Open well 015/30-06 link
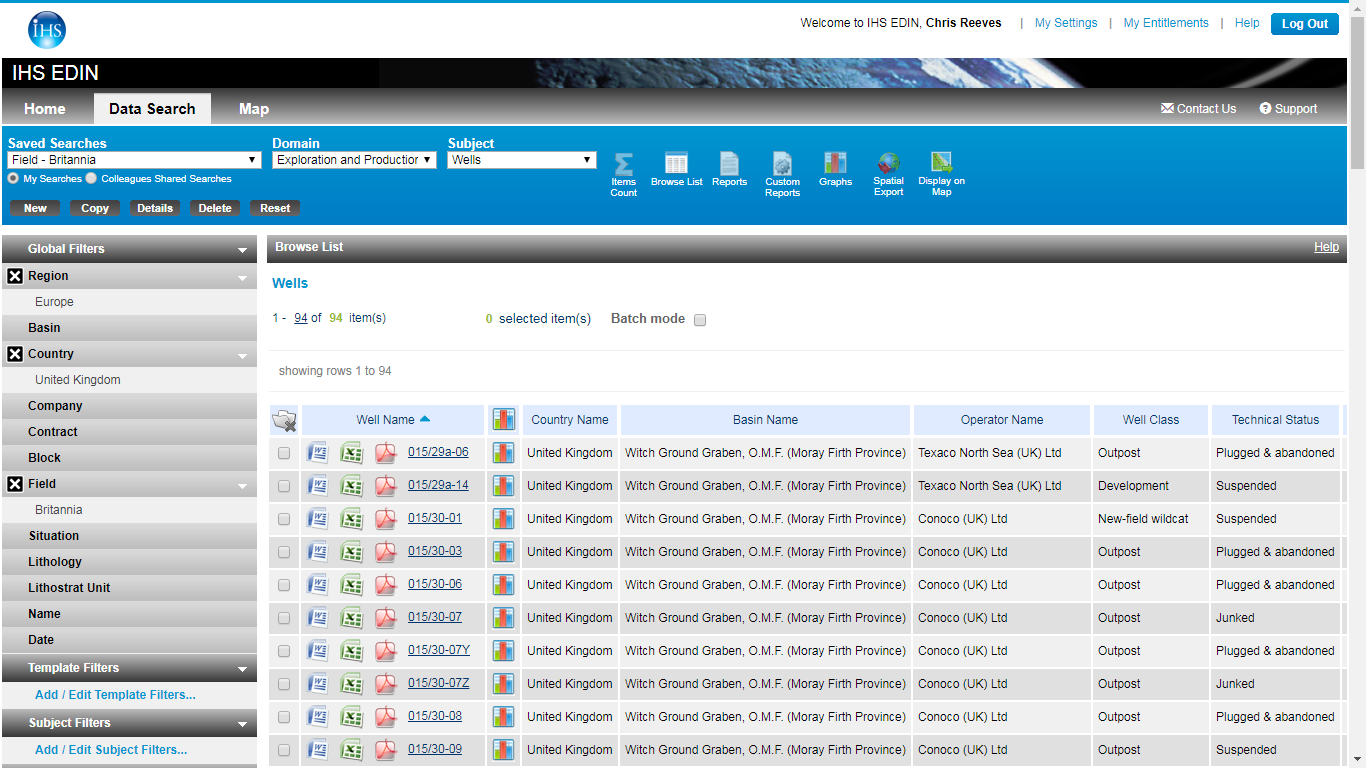 point(435,585)
